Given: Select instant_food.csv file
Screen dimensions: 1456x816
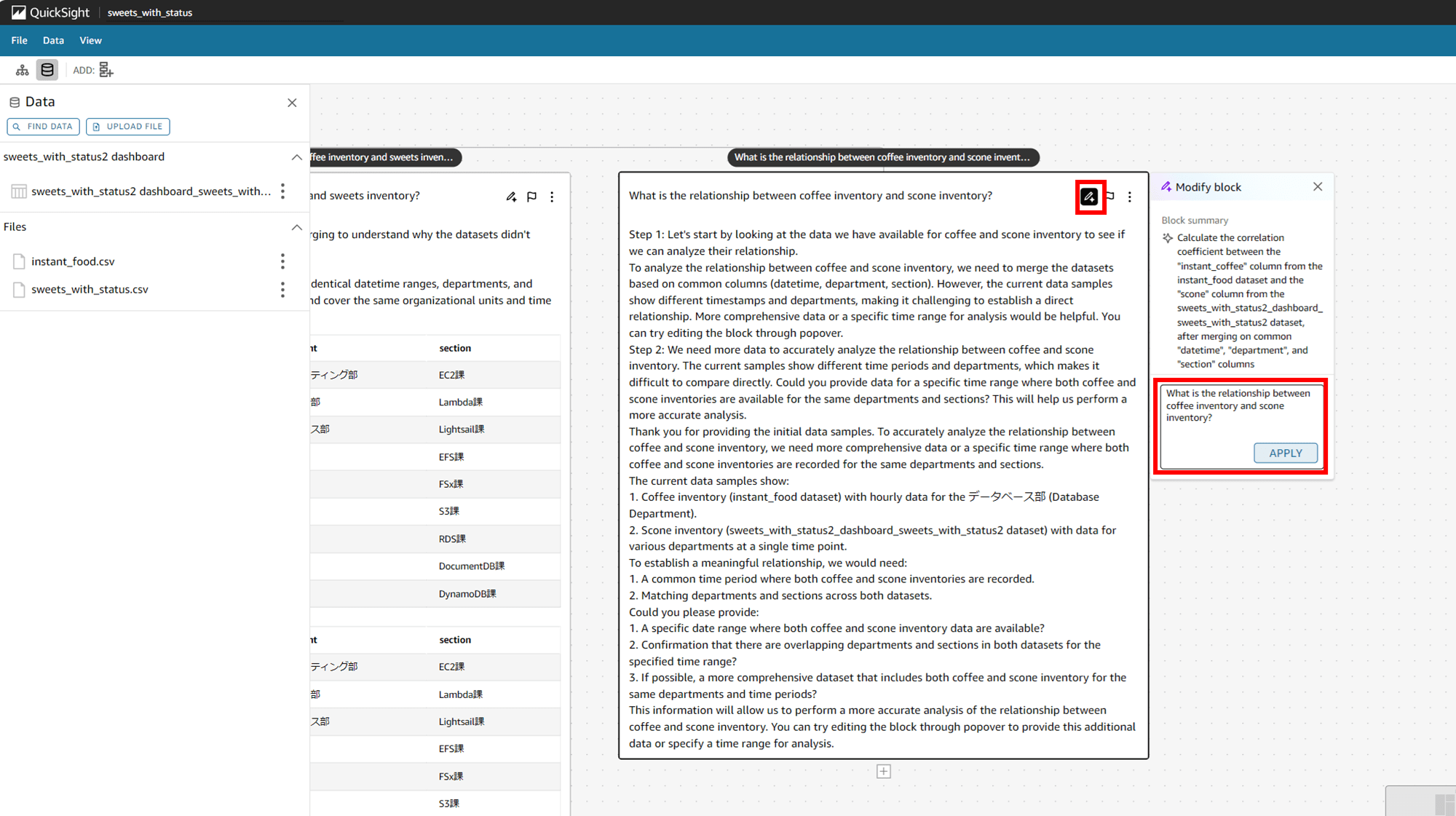Looking at the screenshot, I should point(73,261).
